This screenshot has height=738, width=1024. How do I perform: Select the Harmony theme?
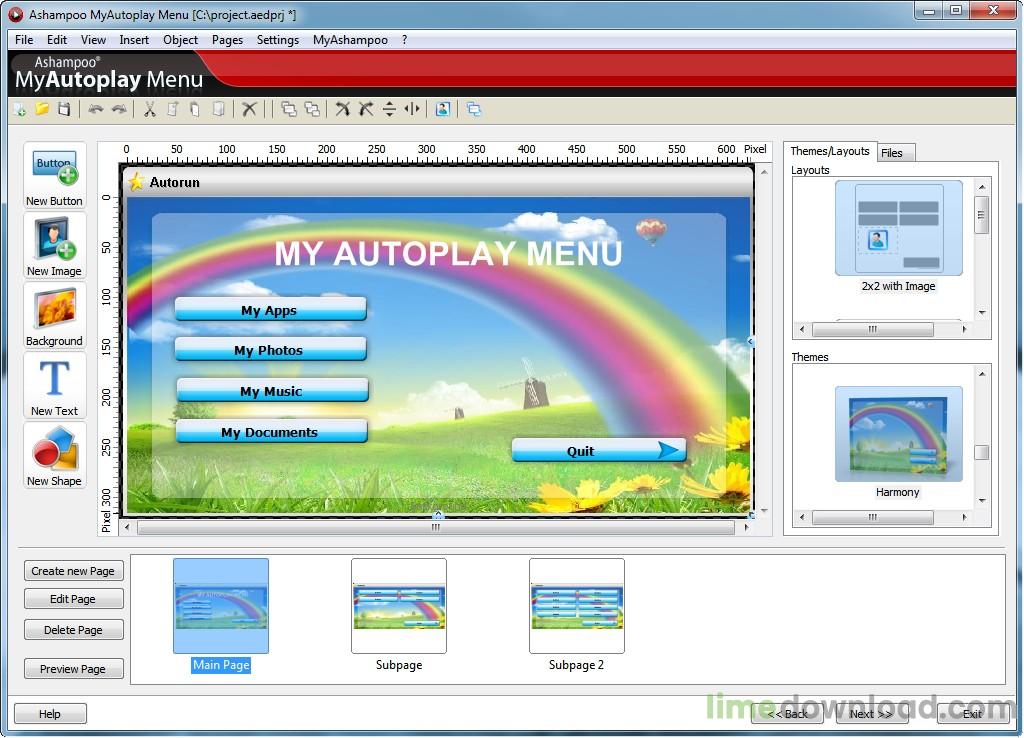[x=897, y=435]
